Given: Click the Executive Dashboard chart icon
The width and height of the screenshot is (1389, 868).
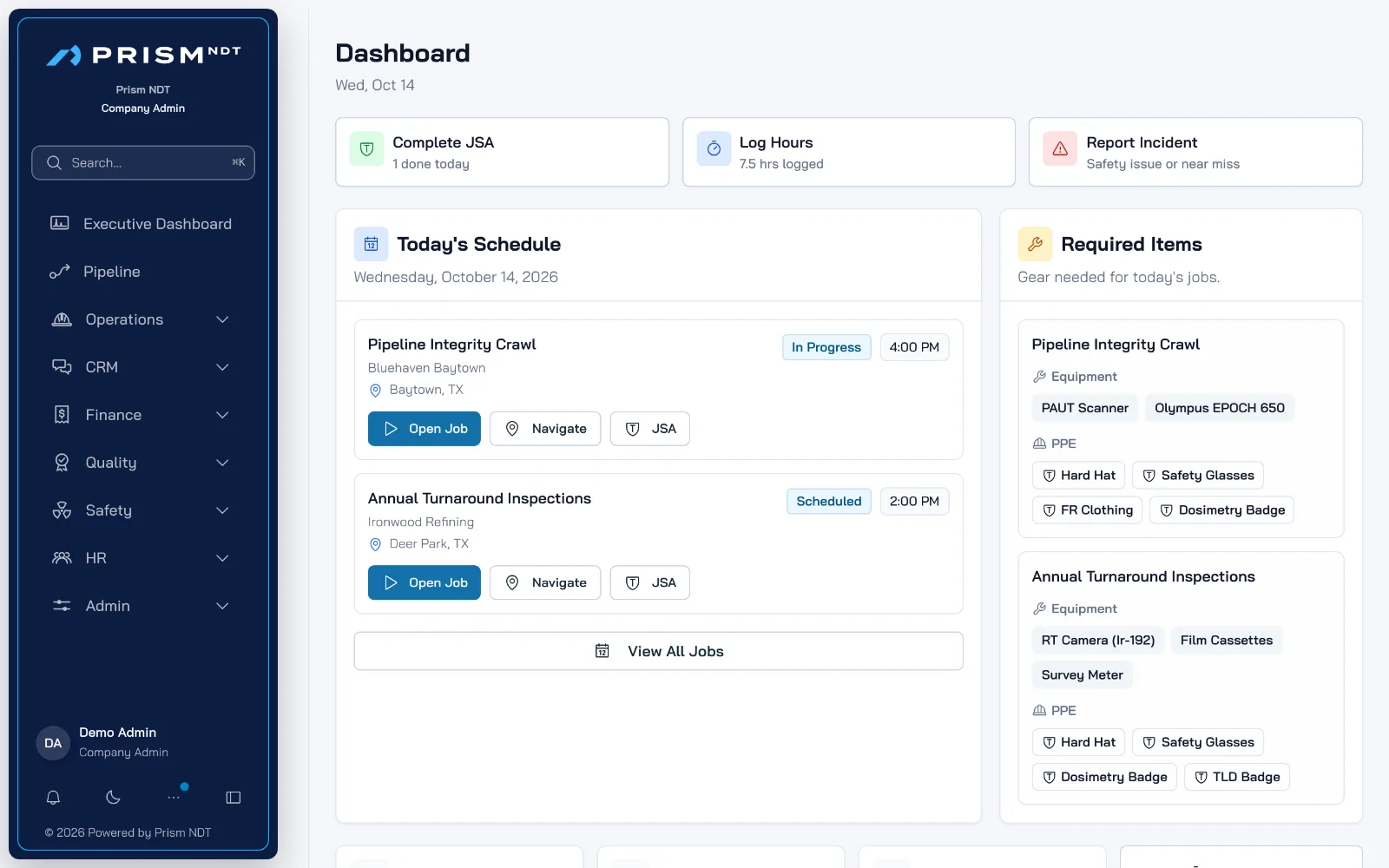Looking at the screenshot, I should tap(60, 223).
